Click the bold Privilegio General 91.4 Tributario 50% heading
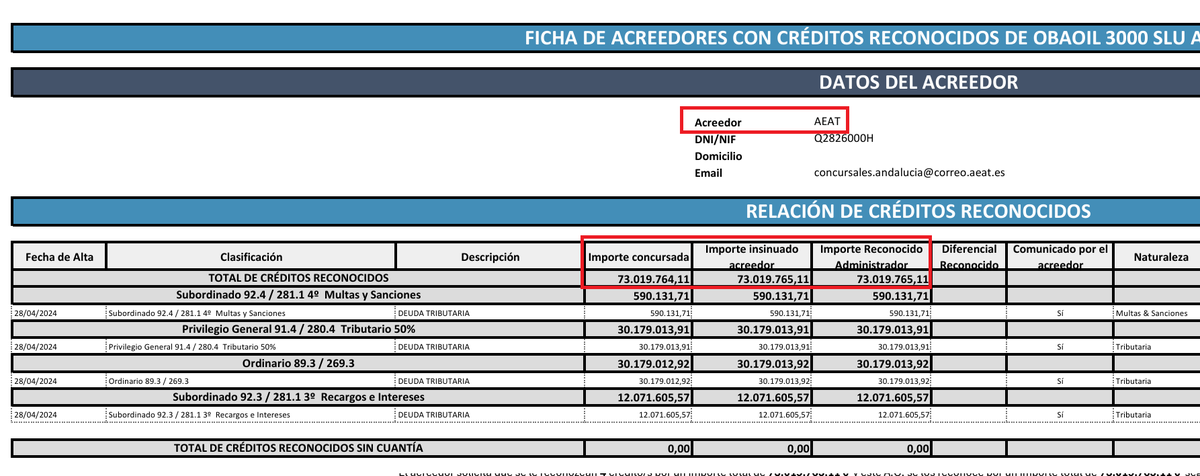 298,329
